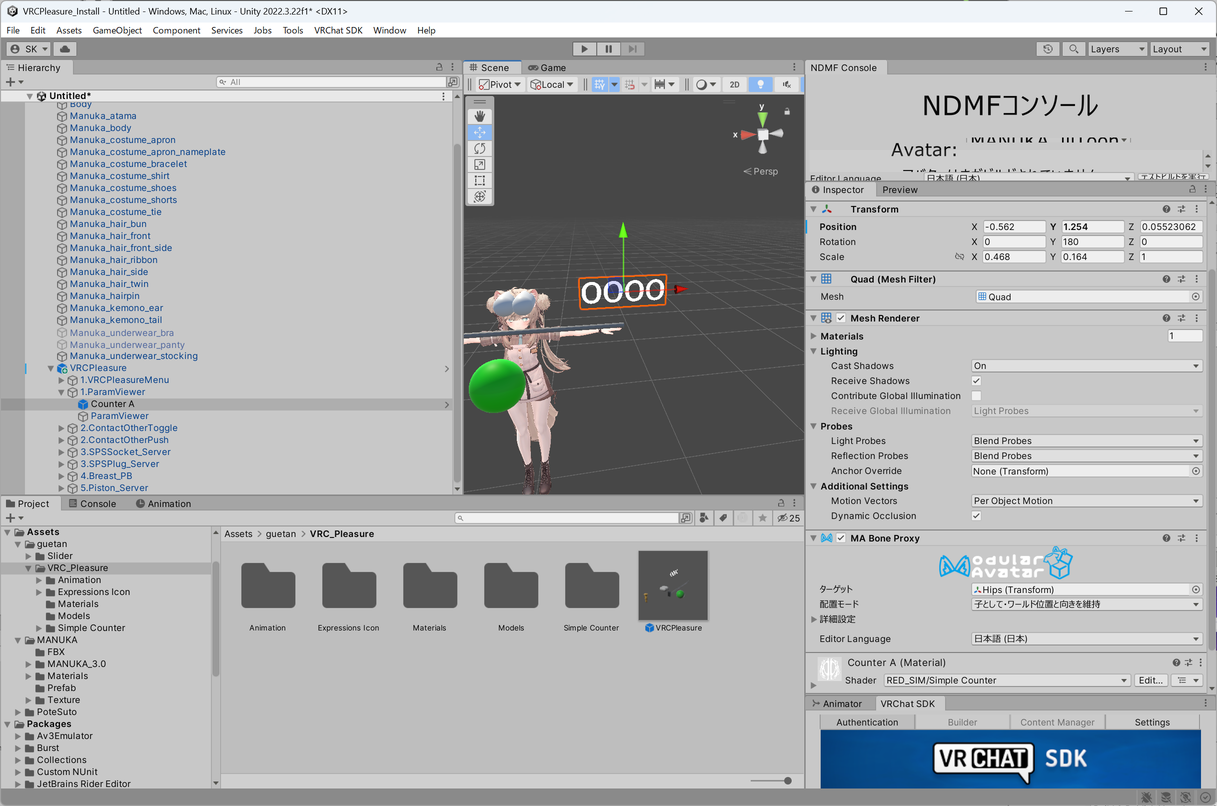The width and height of the screenshot is (1217, 806).
Task: Toggle scene lighting bulb icon
Action: click(760, 84)
